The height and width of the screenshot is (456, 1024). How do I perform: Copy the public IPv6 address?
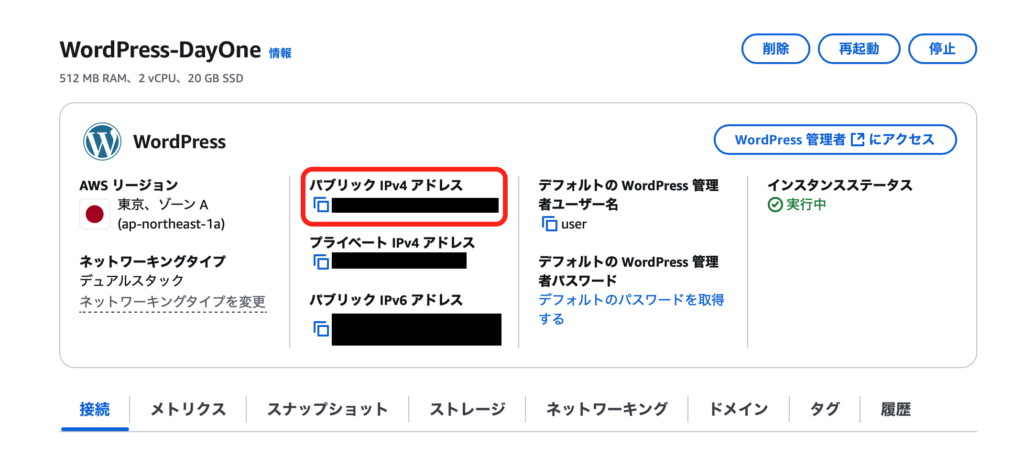click(321, 329)
